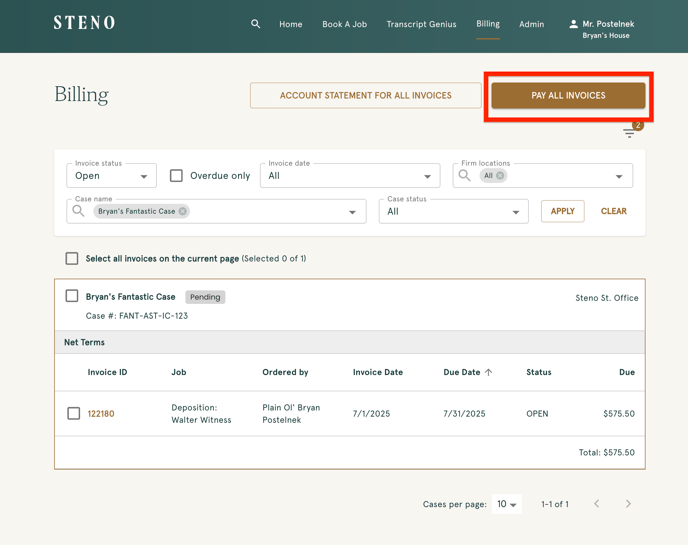Expand the Case name dropdown arrow
Viewport: 688px width, 545px height.
click(352, 212)
